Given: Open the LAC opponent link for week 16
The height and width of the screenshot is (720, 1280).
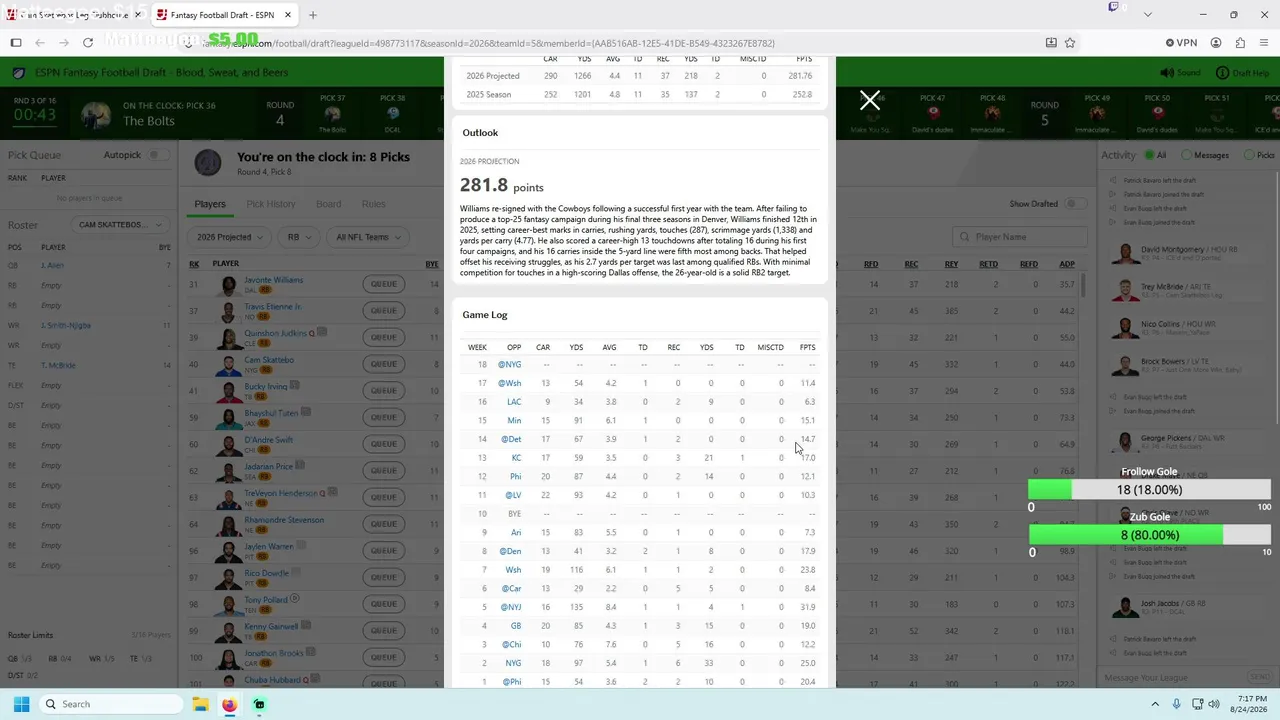Looking at the screenshot, I should point(514,402).
